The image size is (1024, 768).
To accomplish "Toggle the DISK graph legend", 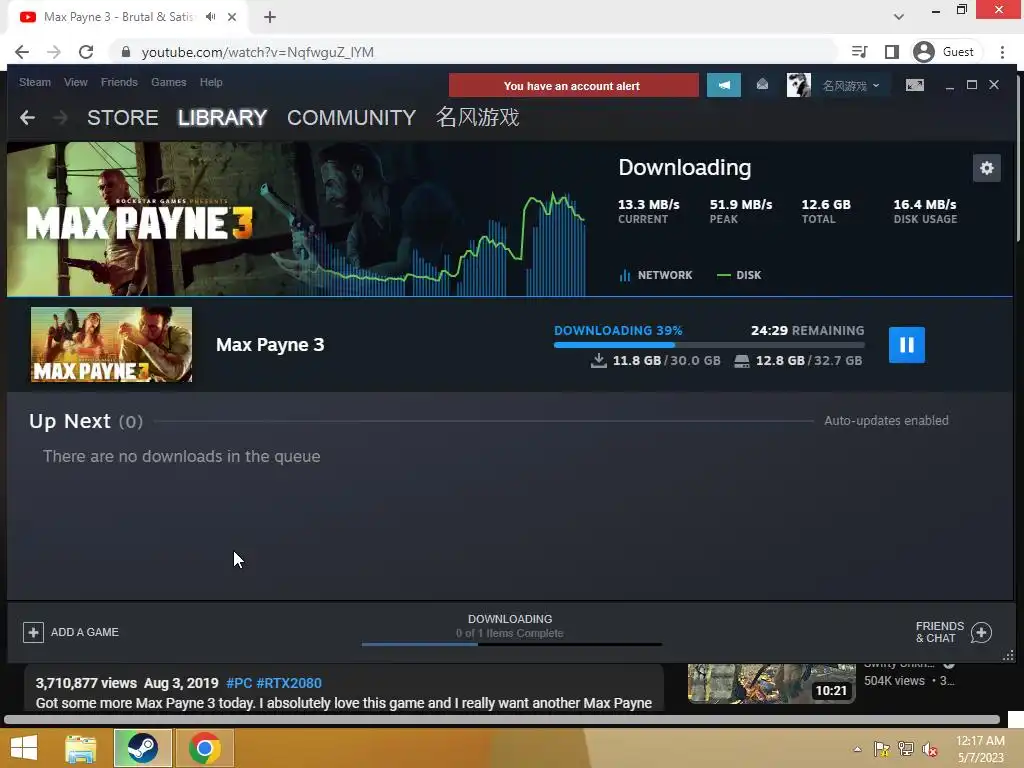I will pyautogui.click(x=739, y=275).
